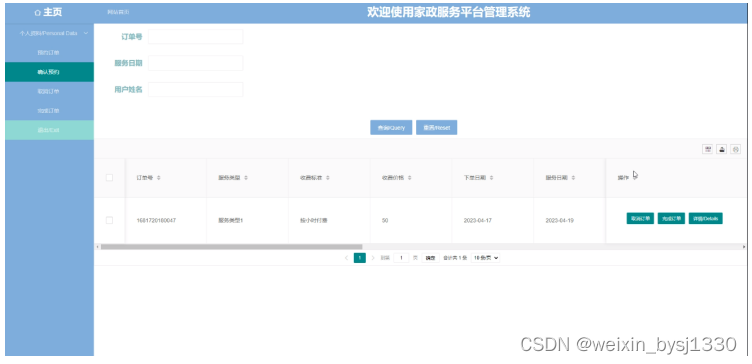Open the 预约订单 sidebar menu item
752x364 pixels.
pos(48,53)
